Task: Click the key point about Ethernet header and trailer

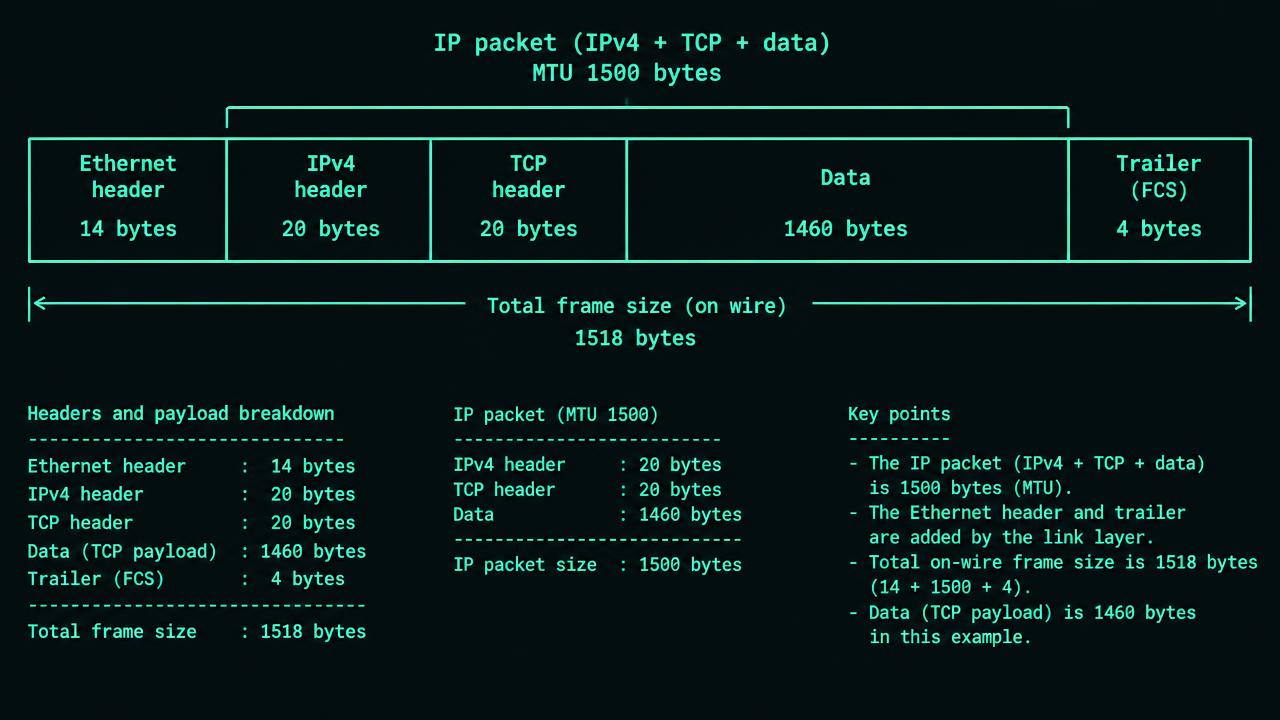Action: [1017, 525]
